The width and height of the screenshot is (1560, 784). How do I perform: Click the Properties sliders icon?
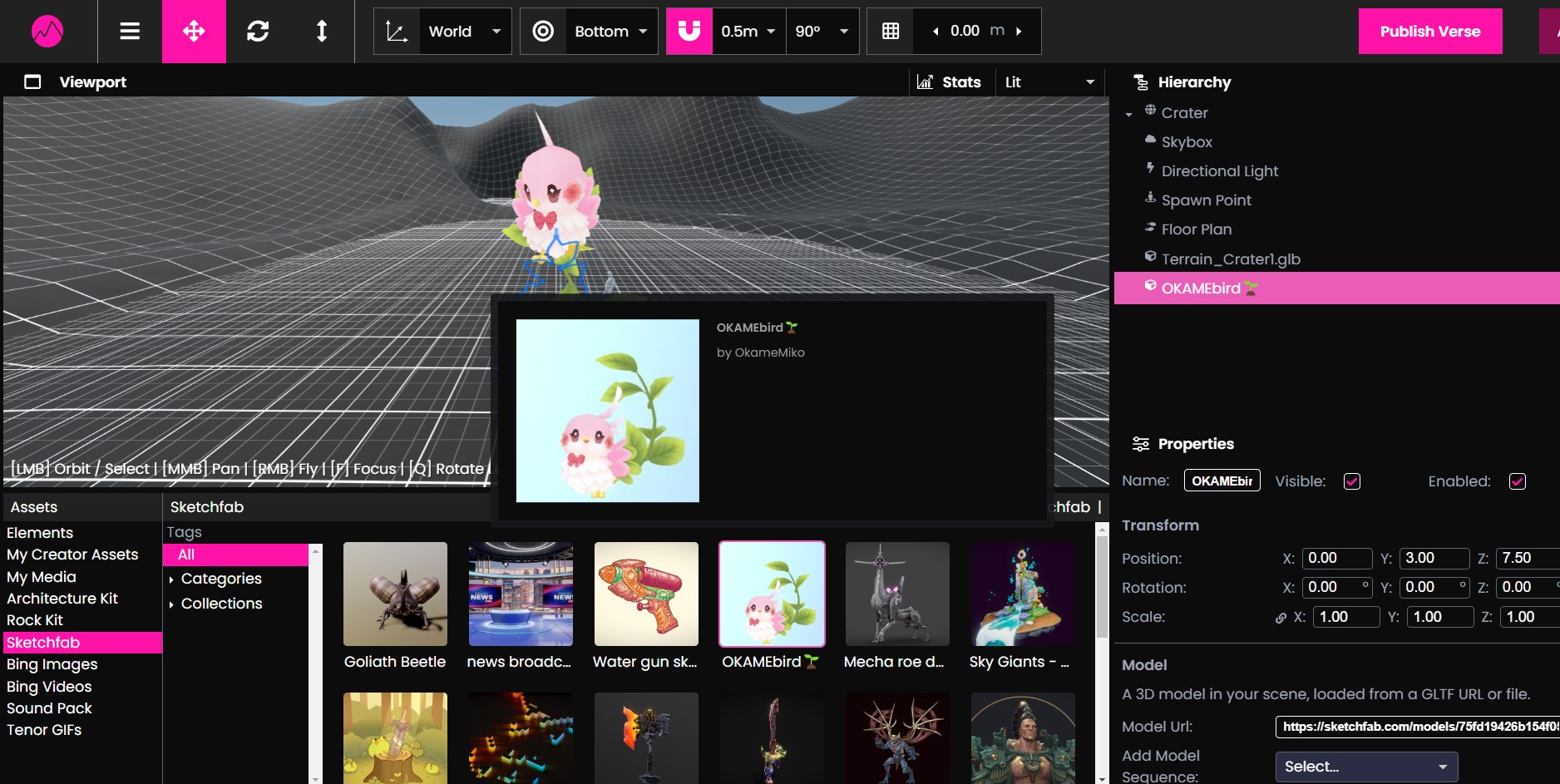[x=1141, y=444]
